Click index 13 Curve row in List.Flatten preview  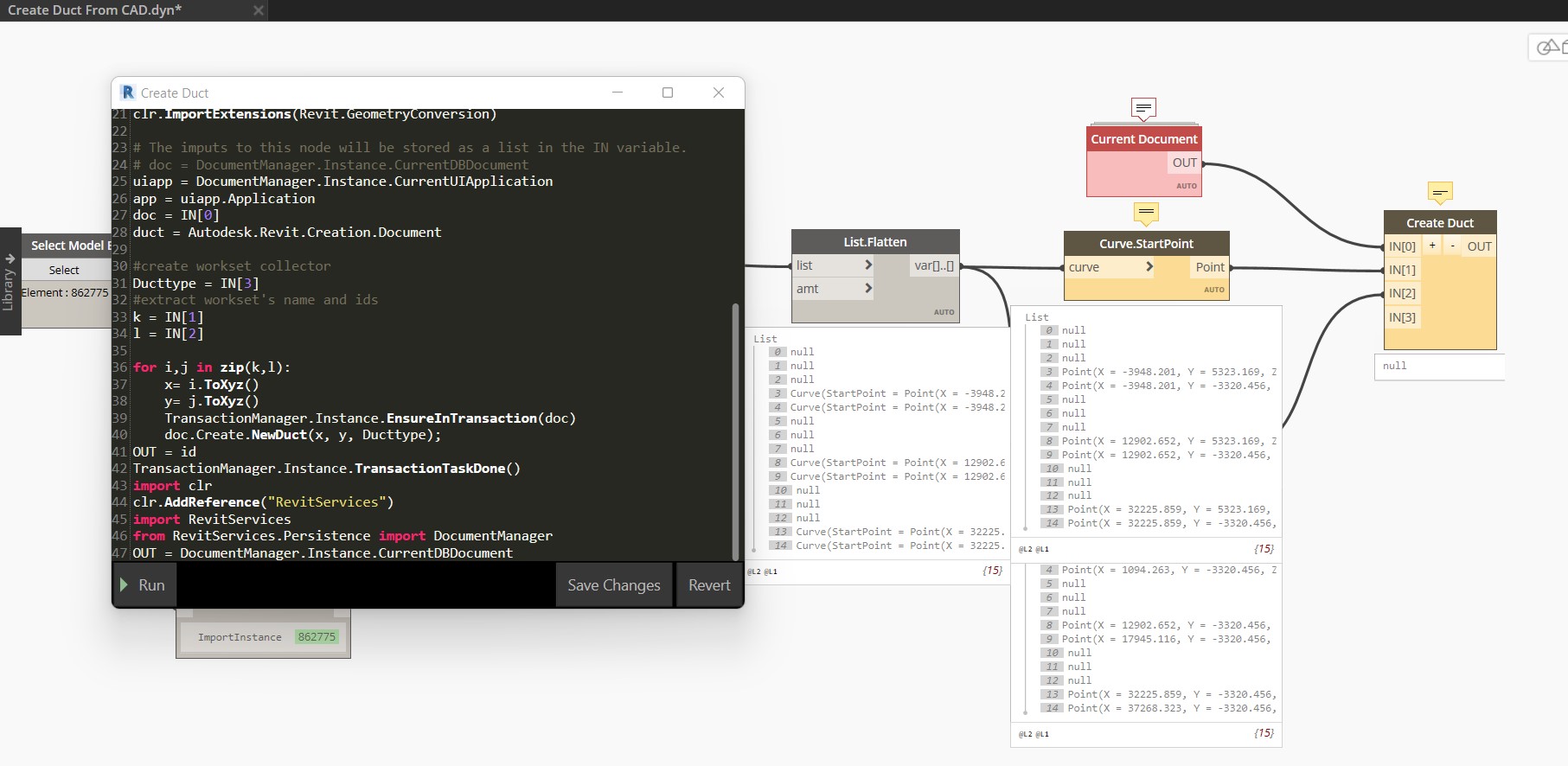click(x=887, y=532)
